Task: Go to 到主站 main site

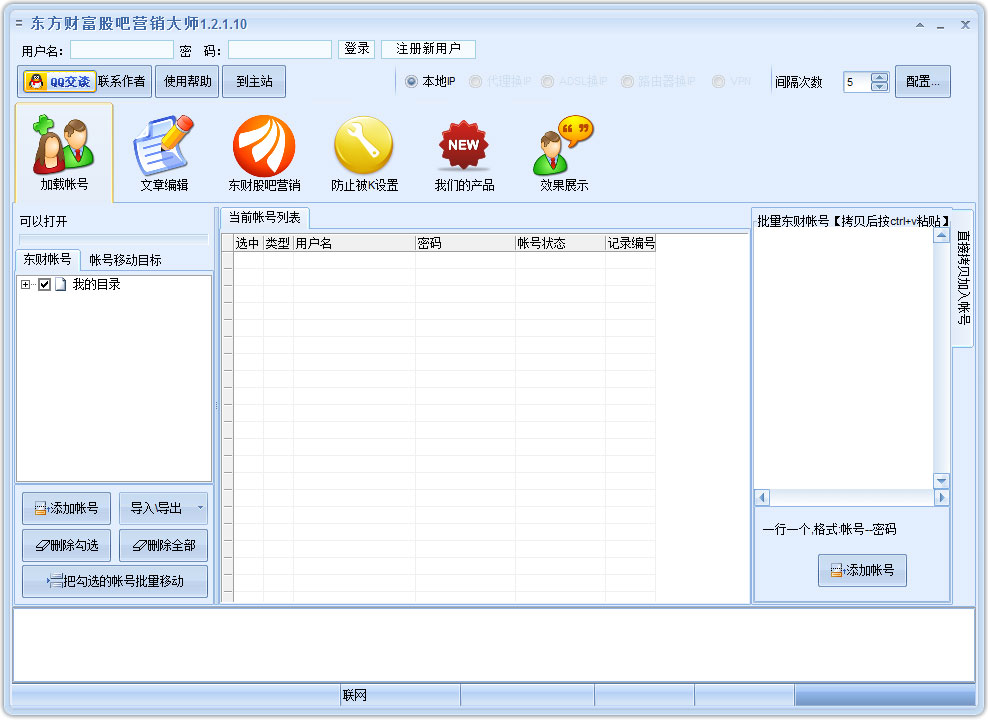Action: pos(254,81)
